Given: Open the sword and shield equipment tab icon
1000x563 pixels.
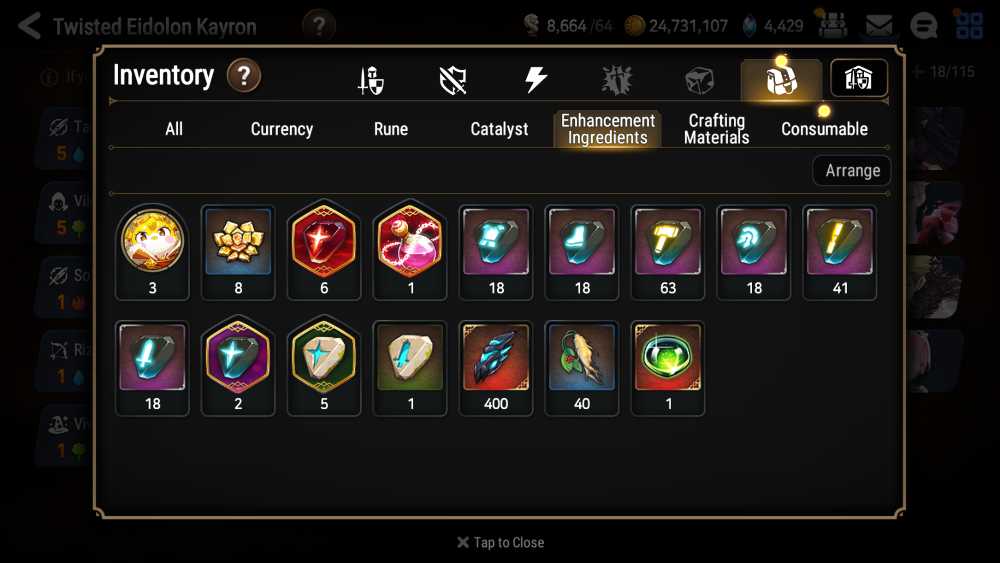Looking at the screenshot, I should tap(371, 80).
